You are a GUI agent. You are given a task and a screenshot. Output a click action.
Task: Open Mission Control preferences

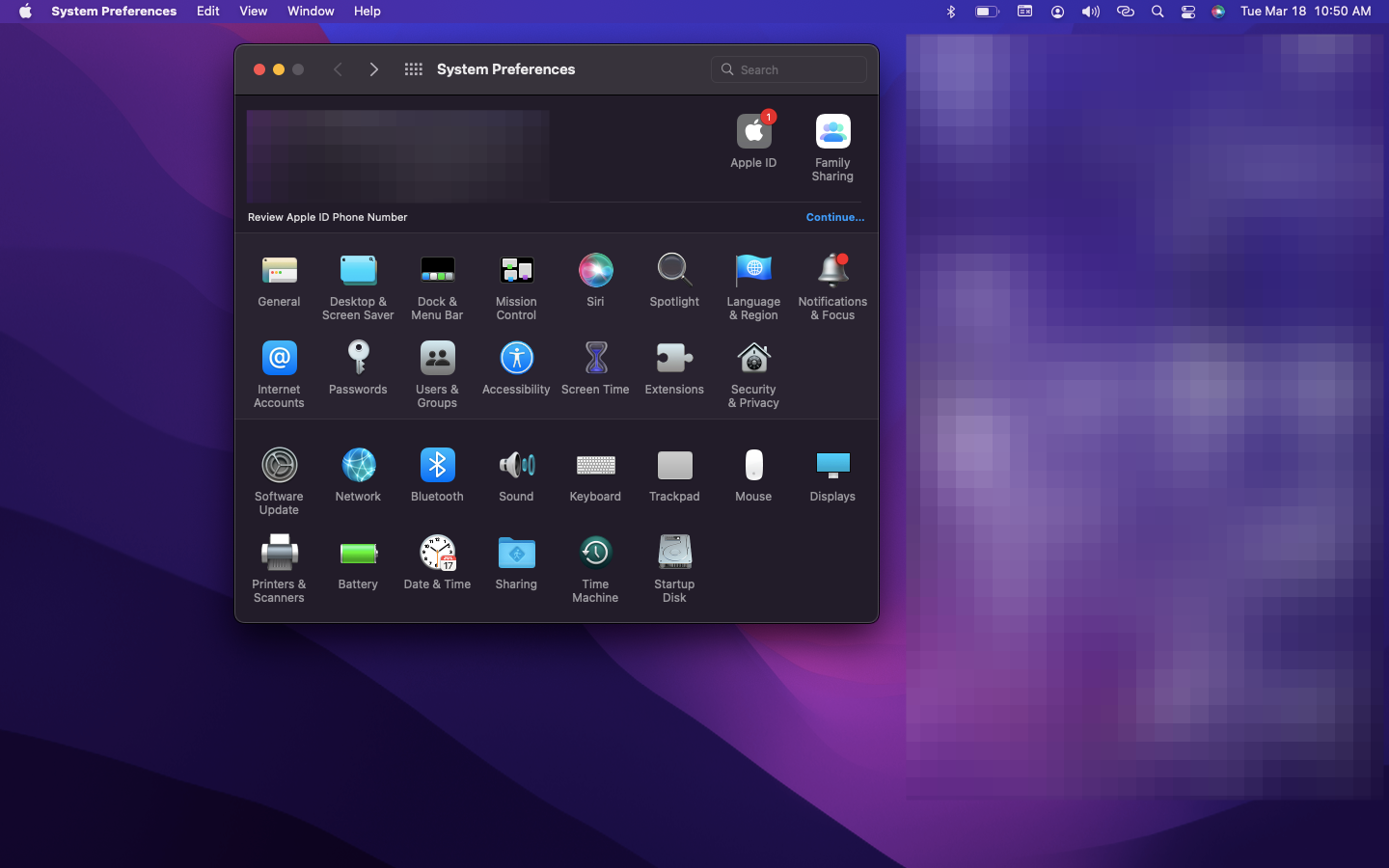(516, 286)
